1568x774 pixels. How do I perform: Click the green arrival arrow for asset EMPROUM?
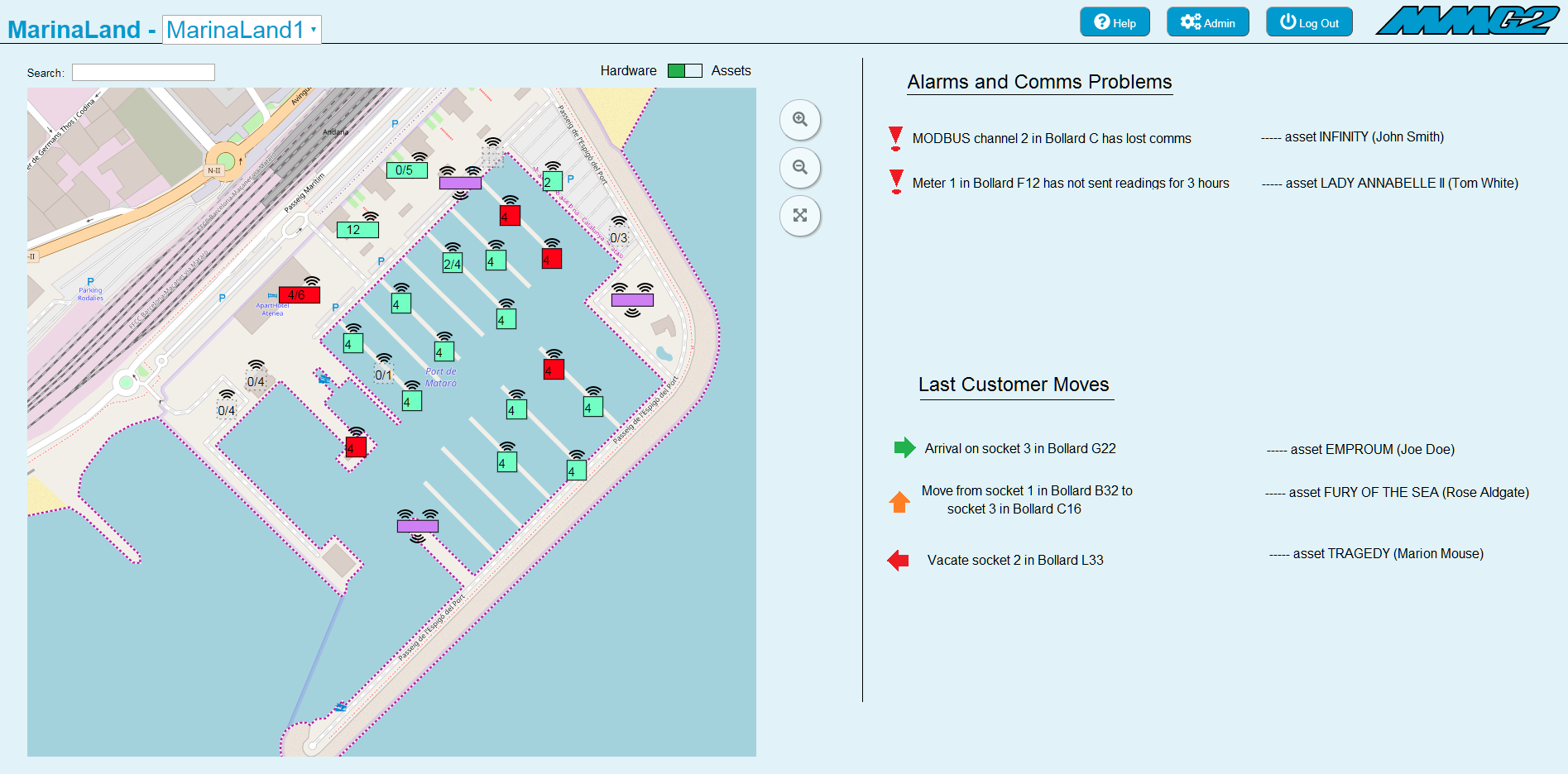[903, 448]
